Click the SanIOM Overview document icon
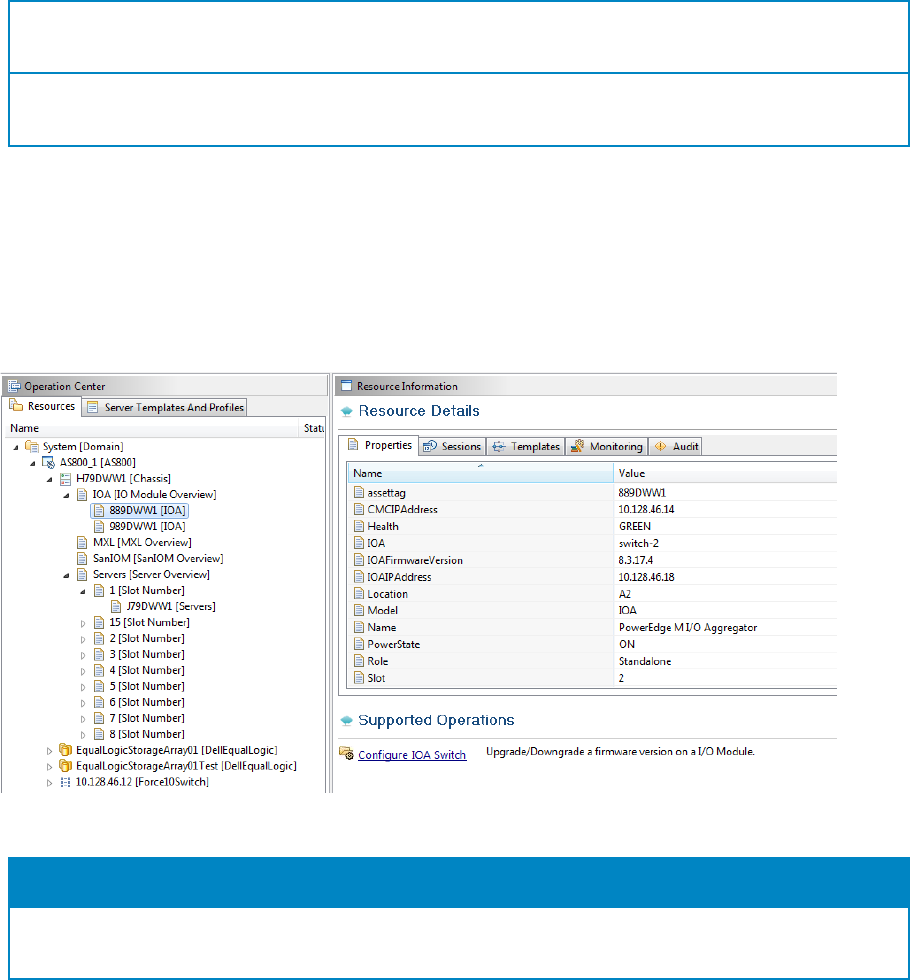The height and width of the screenshot is (980, 910). 82,558
